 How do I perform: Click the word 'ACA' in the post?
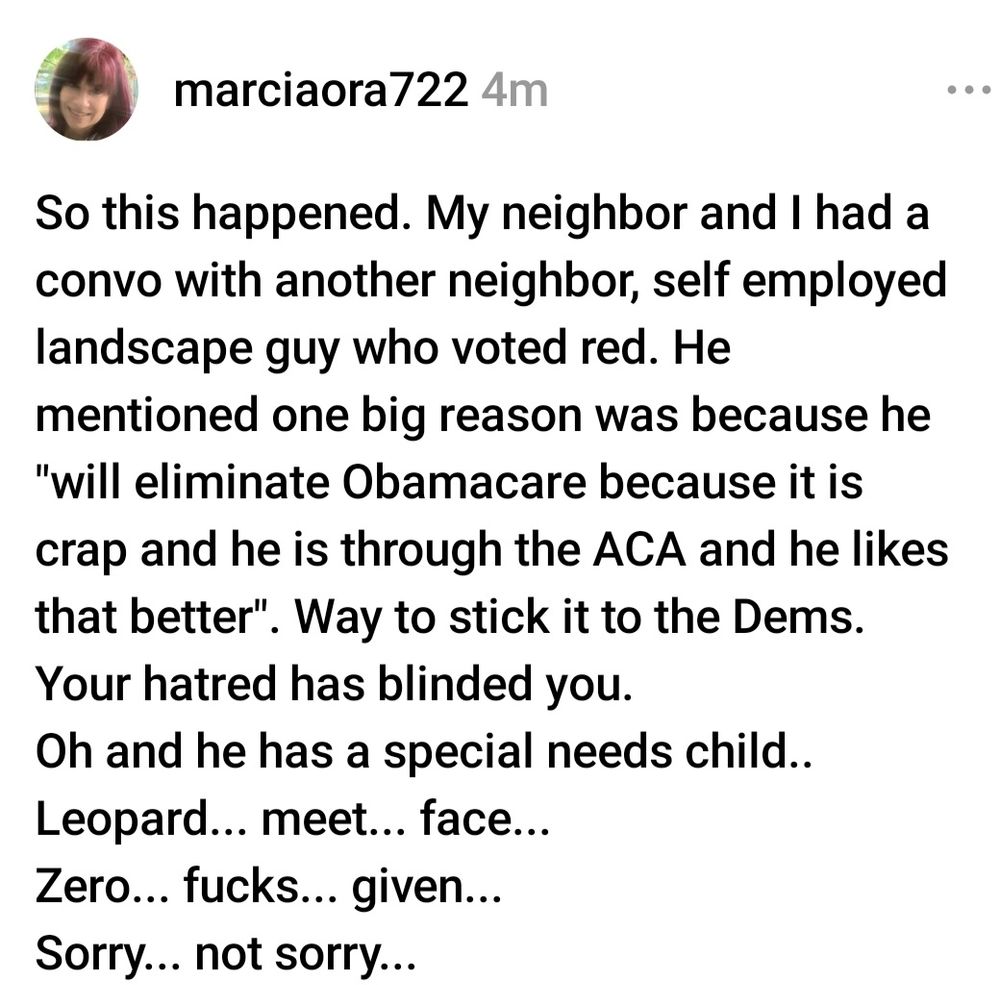coord(639,550)
